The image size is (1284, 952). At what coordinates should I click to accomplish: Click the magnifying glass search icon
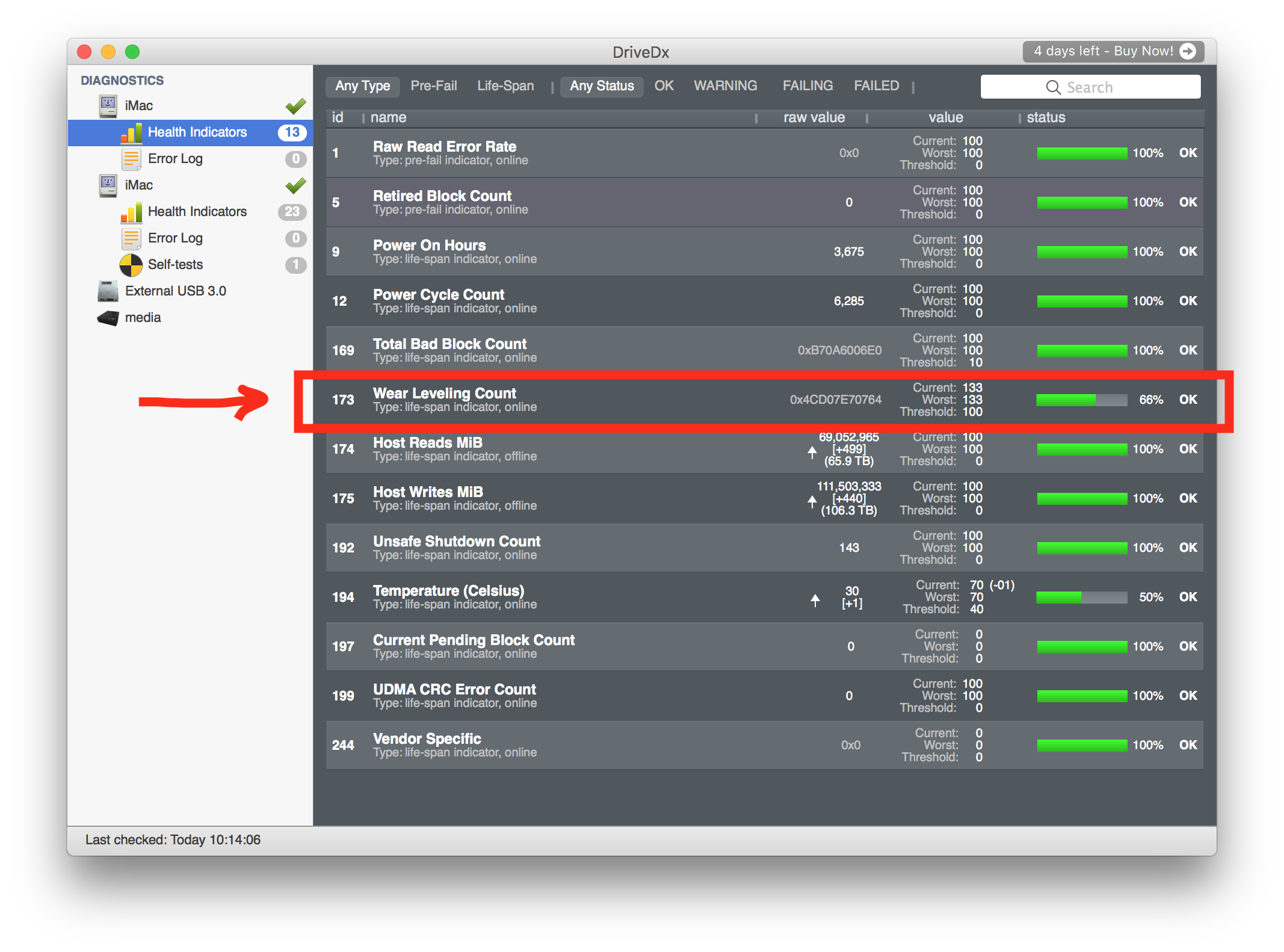pyautogui.click(x=1053, y=87)
